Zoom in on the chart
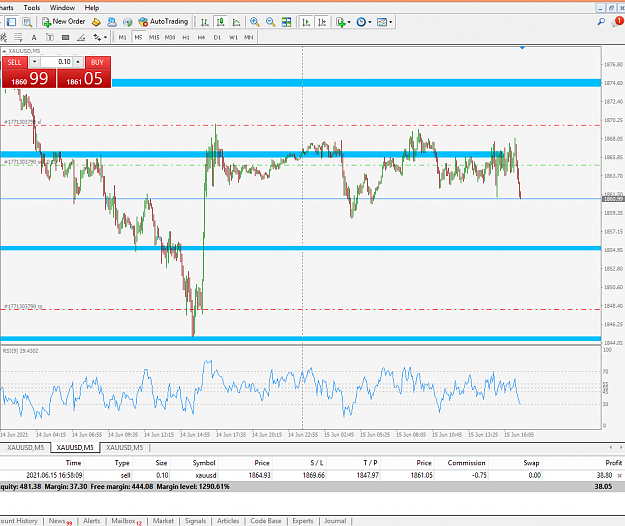 (x=254, y=22)
